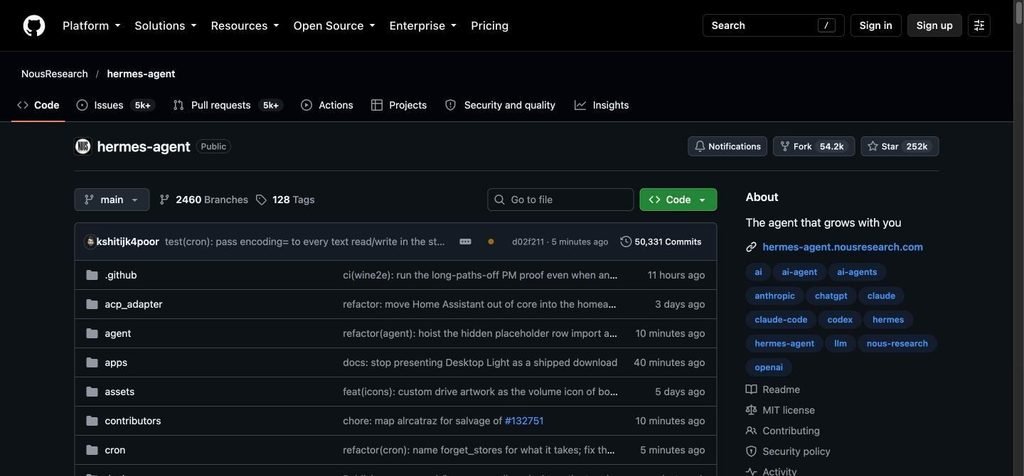The image size is (1024, 476).
Task: Open the appearance settings icon beside Sign up
Action: (x=979, y=25)
